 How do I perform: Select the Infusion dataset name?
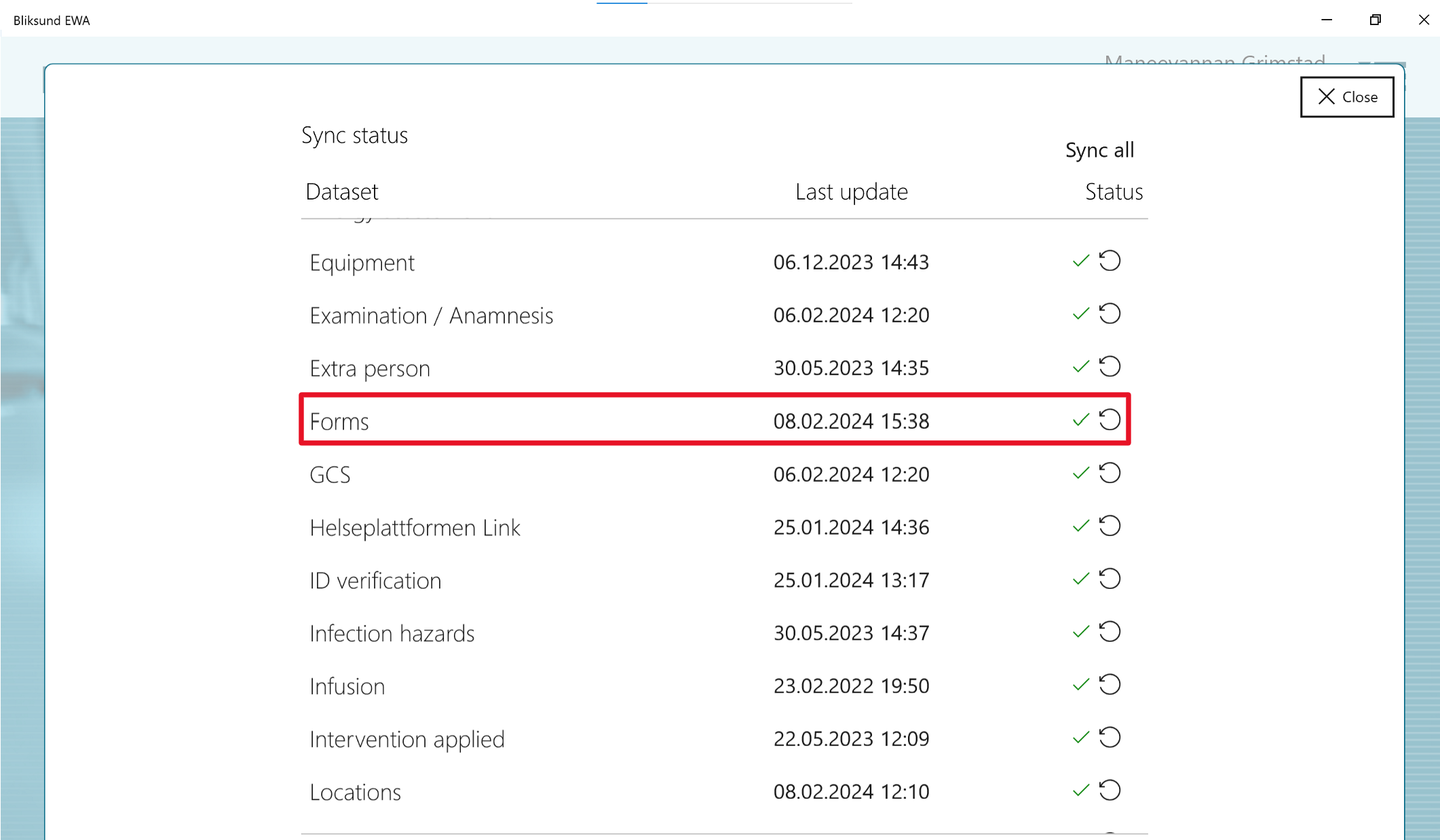tap(347, 686)
